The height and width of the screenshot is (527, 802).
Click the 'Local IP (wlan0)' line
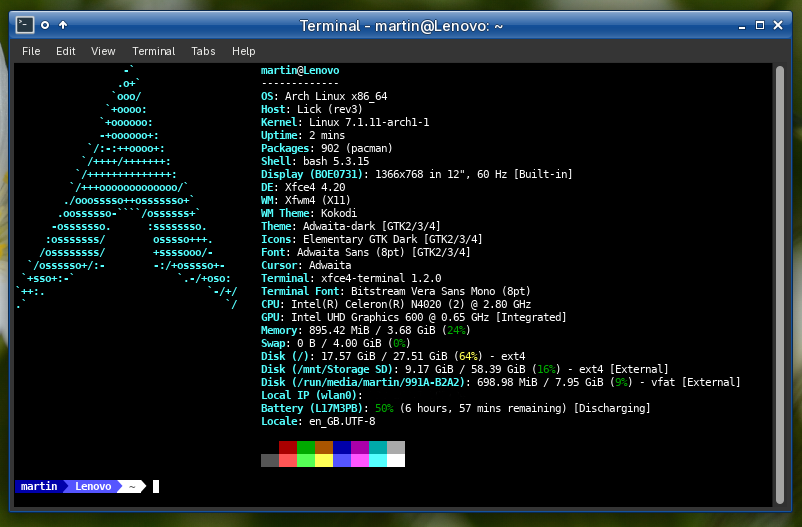[311, 396]
